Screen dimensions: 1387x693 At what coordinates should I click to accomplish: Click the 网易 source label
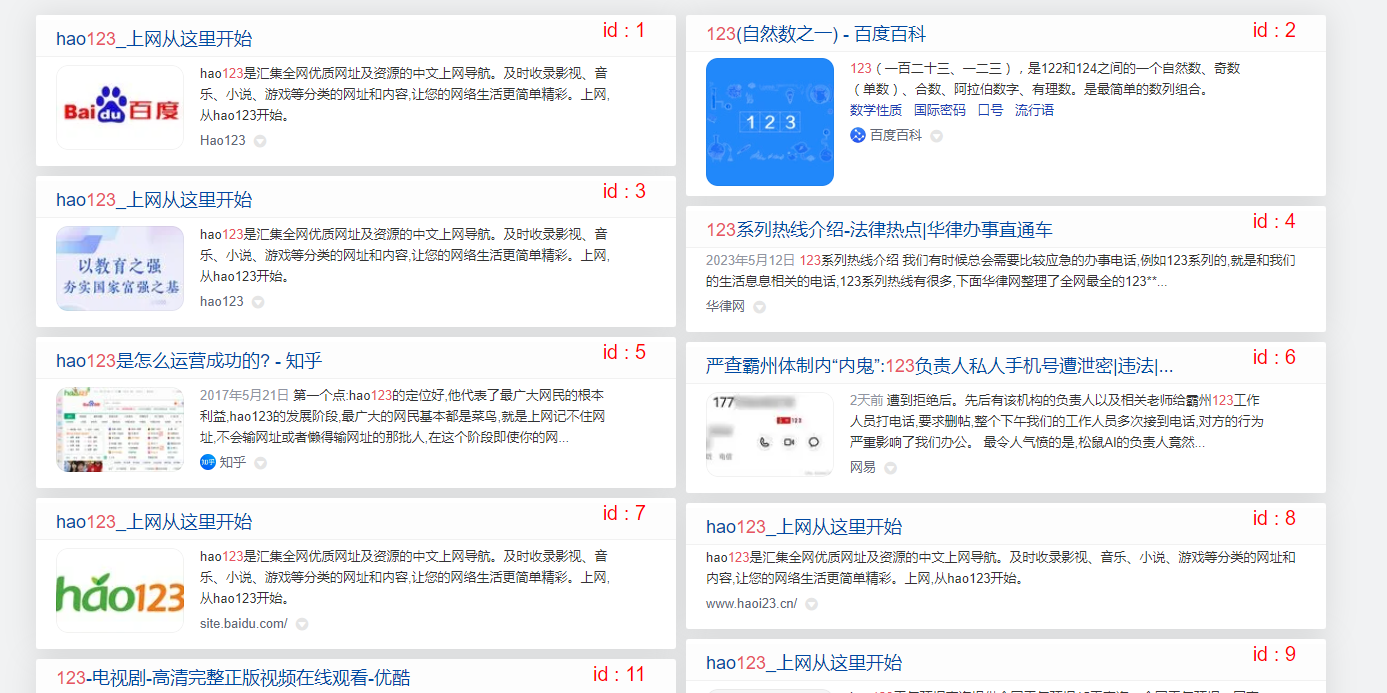(x=863, y=467)
